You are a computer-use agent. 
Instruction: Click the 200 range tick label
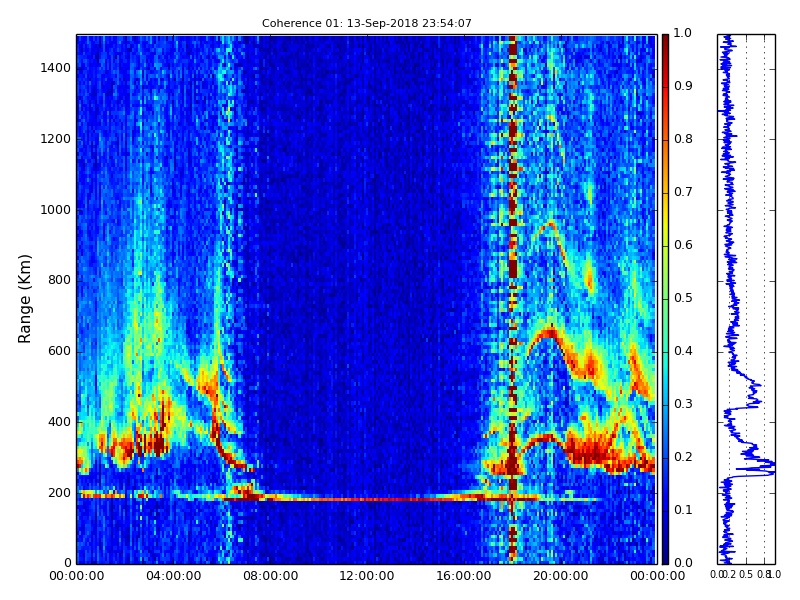click(x=59, y=493)
